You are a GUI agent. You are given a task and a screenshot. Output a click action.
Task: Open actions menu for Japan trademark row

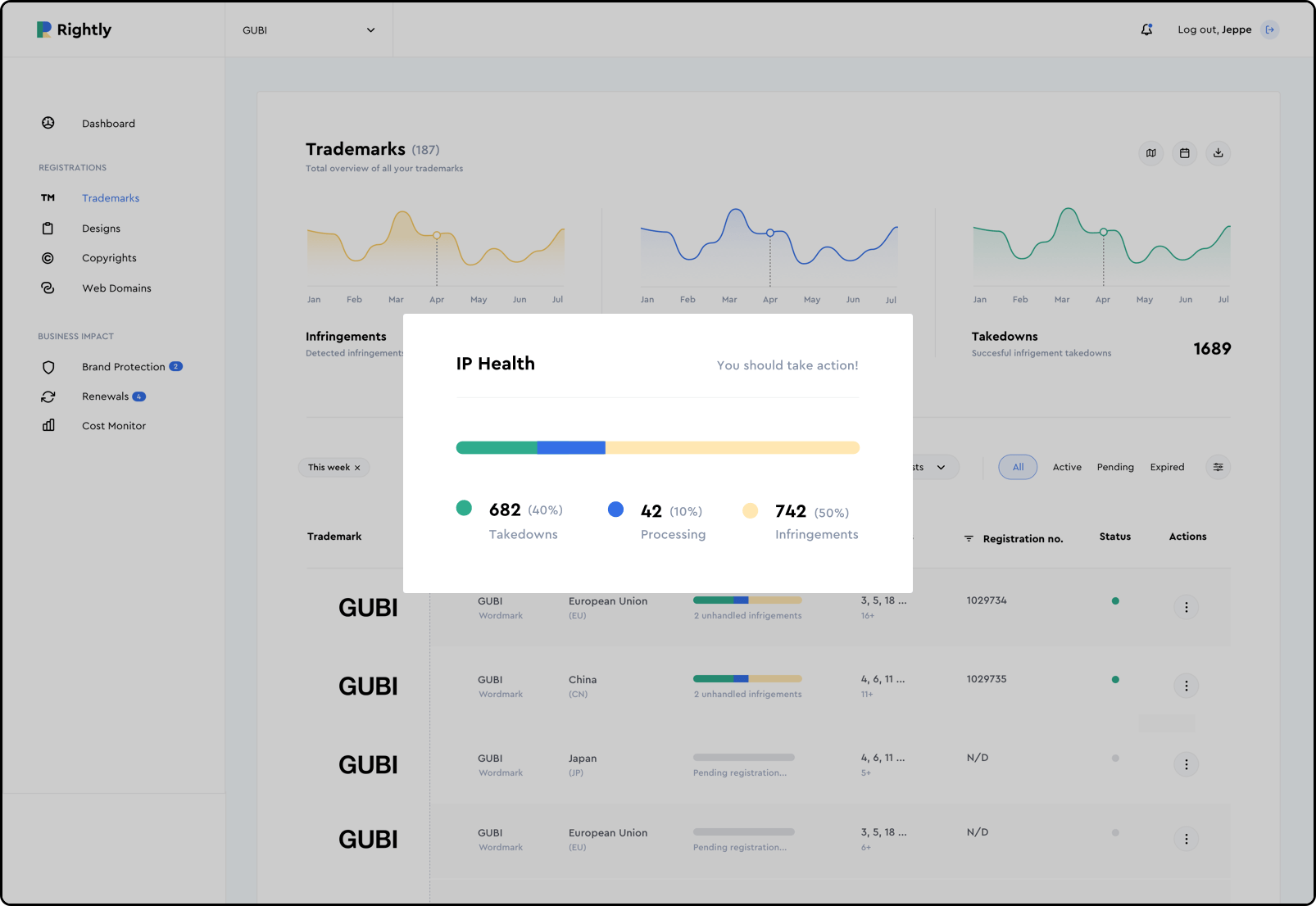click(x=1187, y=764)
